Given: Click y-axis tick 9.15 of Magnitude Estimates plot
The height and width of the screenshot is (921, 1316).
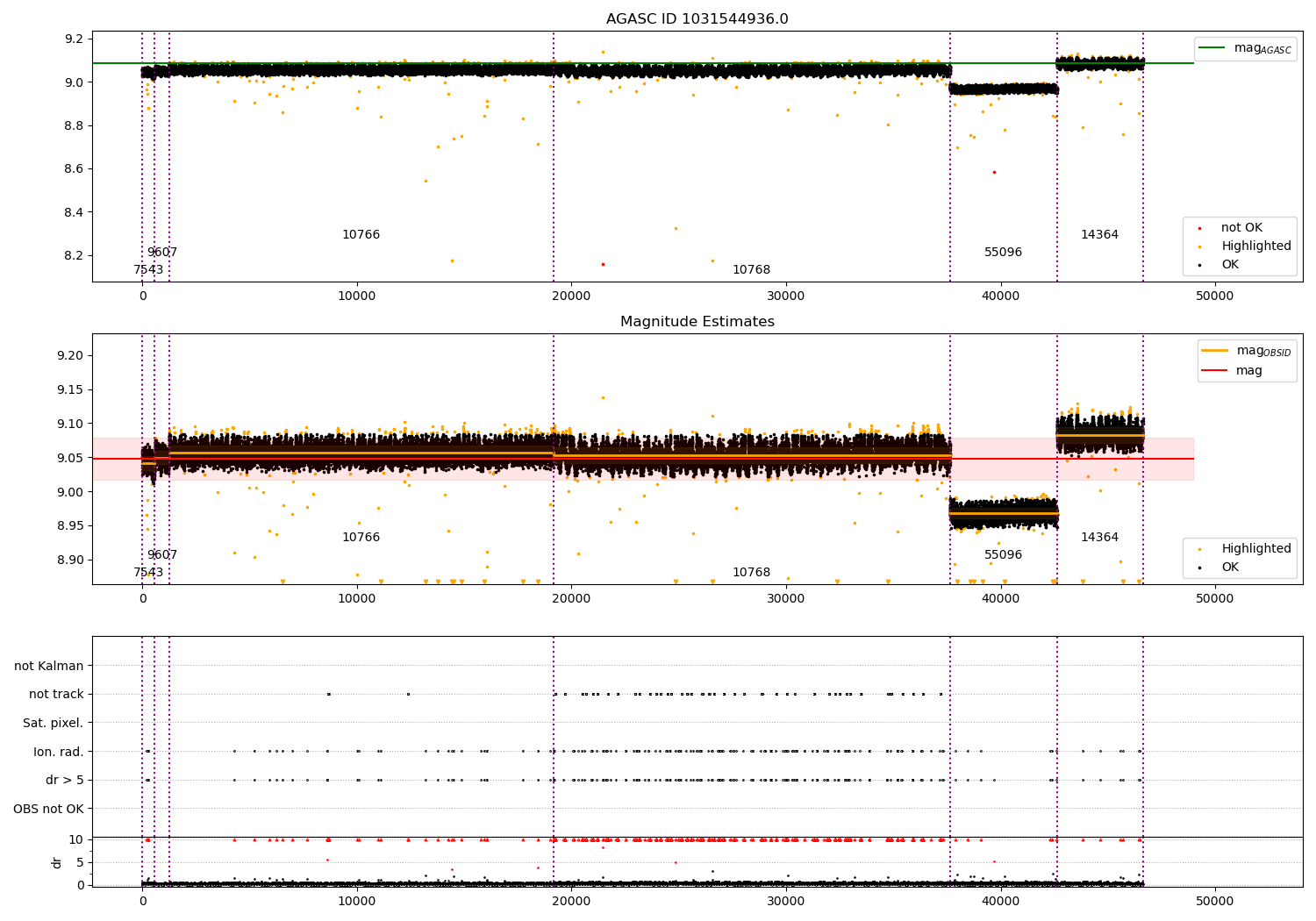Looking at the screenshot, I should click(x=70, y=390).
